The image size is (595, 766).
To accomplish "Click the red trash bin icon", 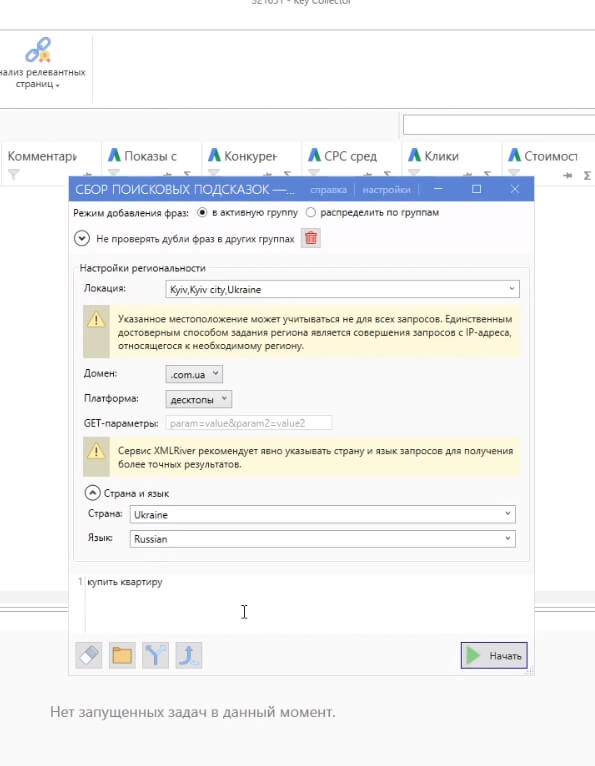I will 311,238.
